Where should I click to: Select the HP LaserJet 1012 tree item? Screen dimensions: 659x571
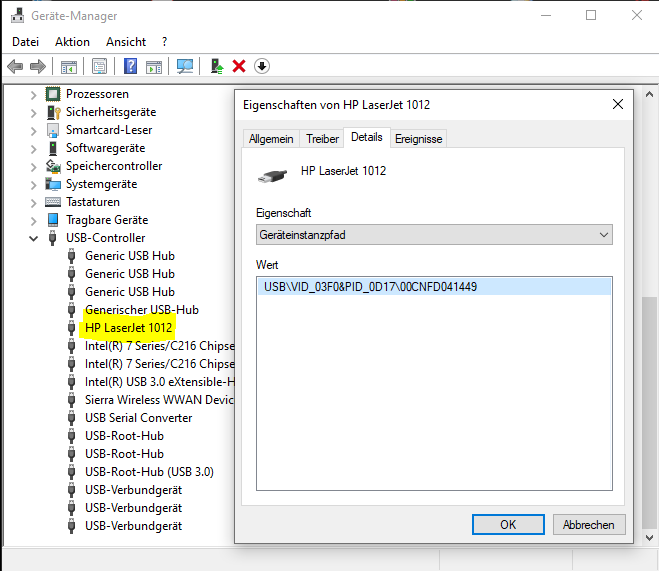coord(129,328)
